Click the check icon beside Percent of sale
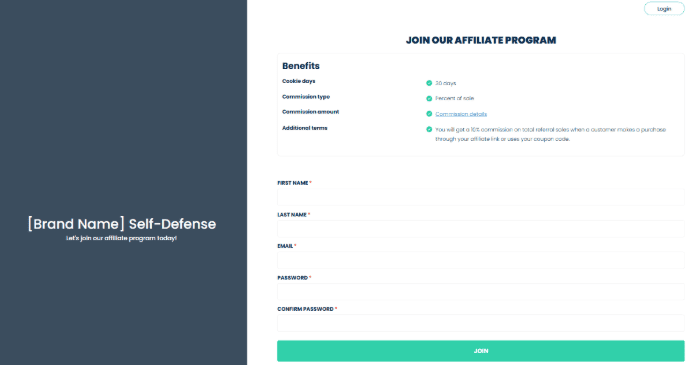This screenshot has height=365, width=694. point(429,98)
